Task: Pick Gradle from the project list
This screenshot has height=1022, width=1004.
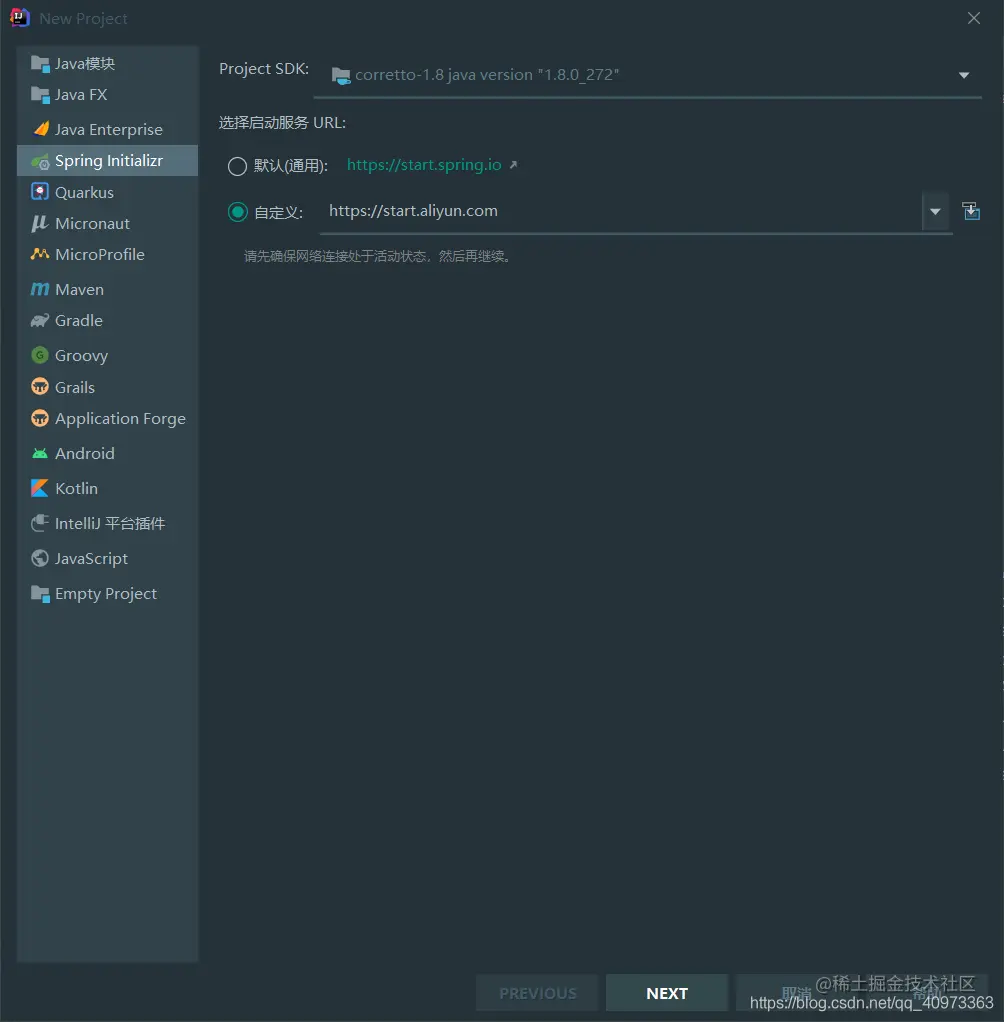Action: click(x=108, y=321)
